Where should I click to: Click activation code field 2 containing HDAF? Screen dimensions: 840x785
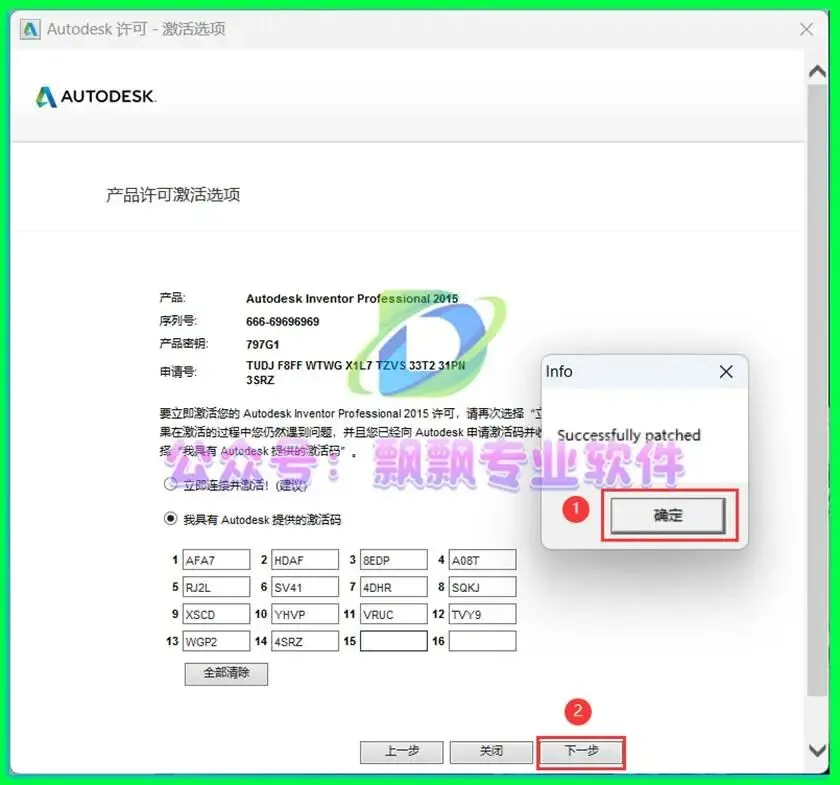(x=305, y=559)
